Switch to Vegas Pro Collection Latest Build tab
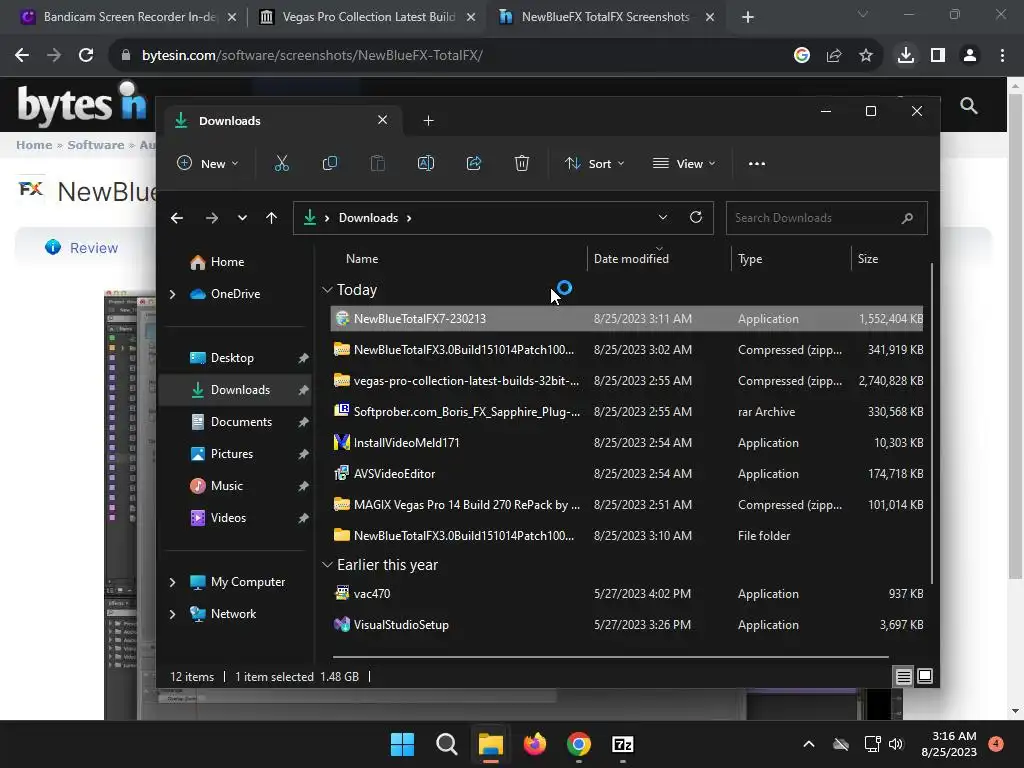Image resolution: width=1024 pixels, height=768 pixels. click(368, 17)
